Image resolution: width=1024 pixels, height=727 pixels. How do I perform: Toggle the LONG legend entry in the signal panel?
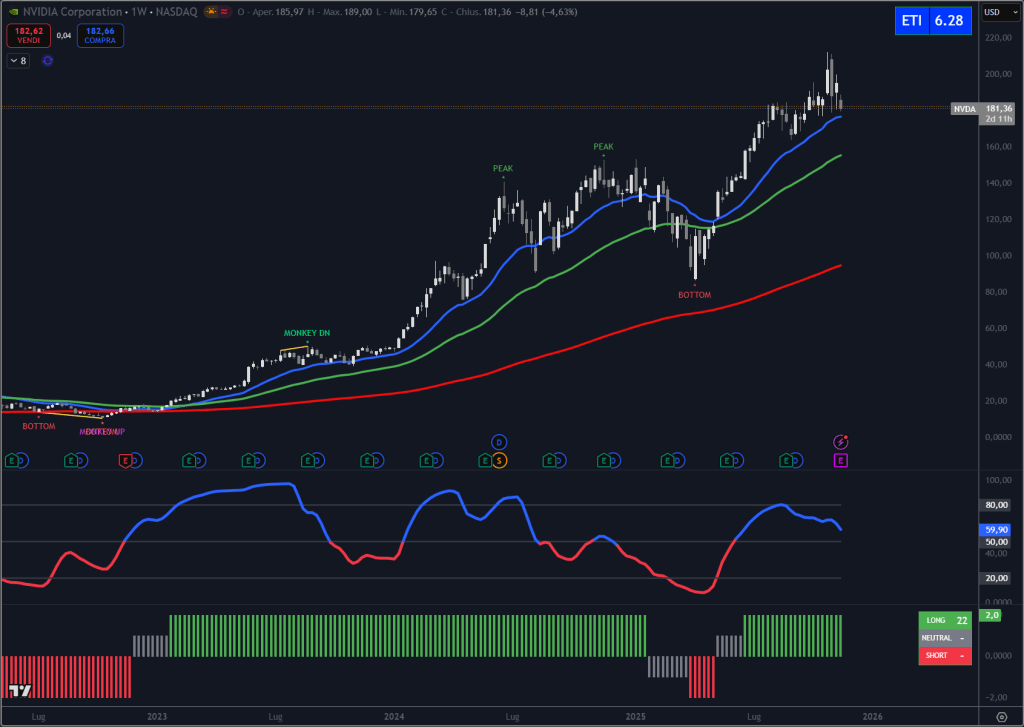(944, 620)
